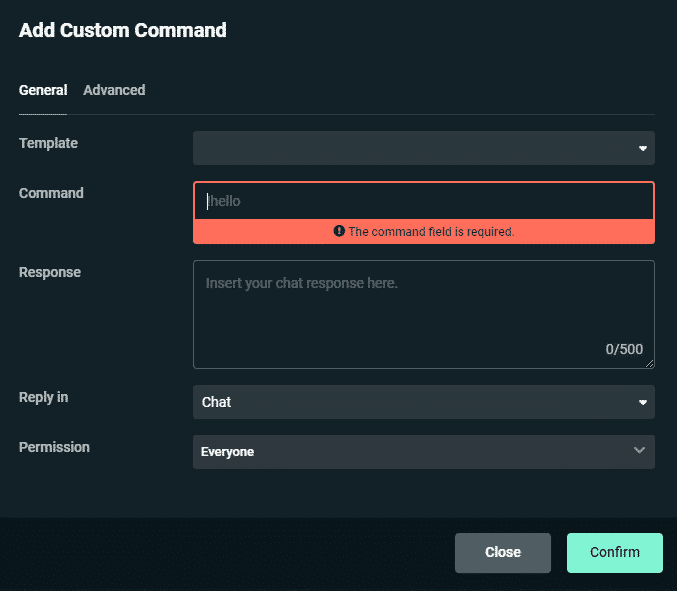
Task: Click the Command label
Action: point(51,193)
